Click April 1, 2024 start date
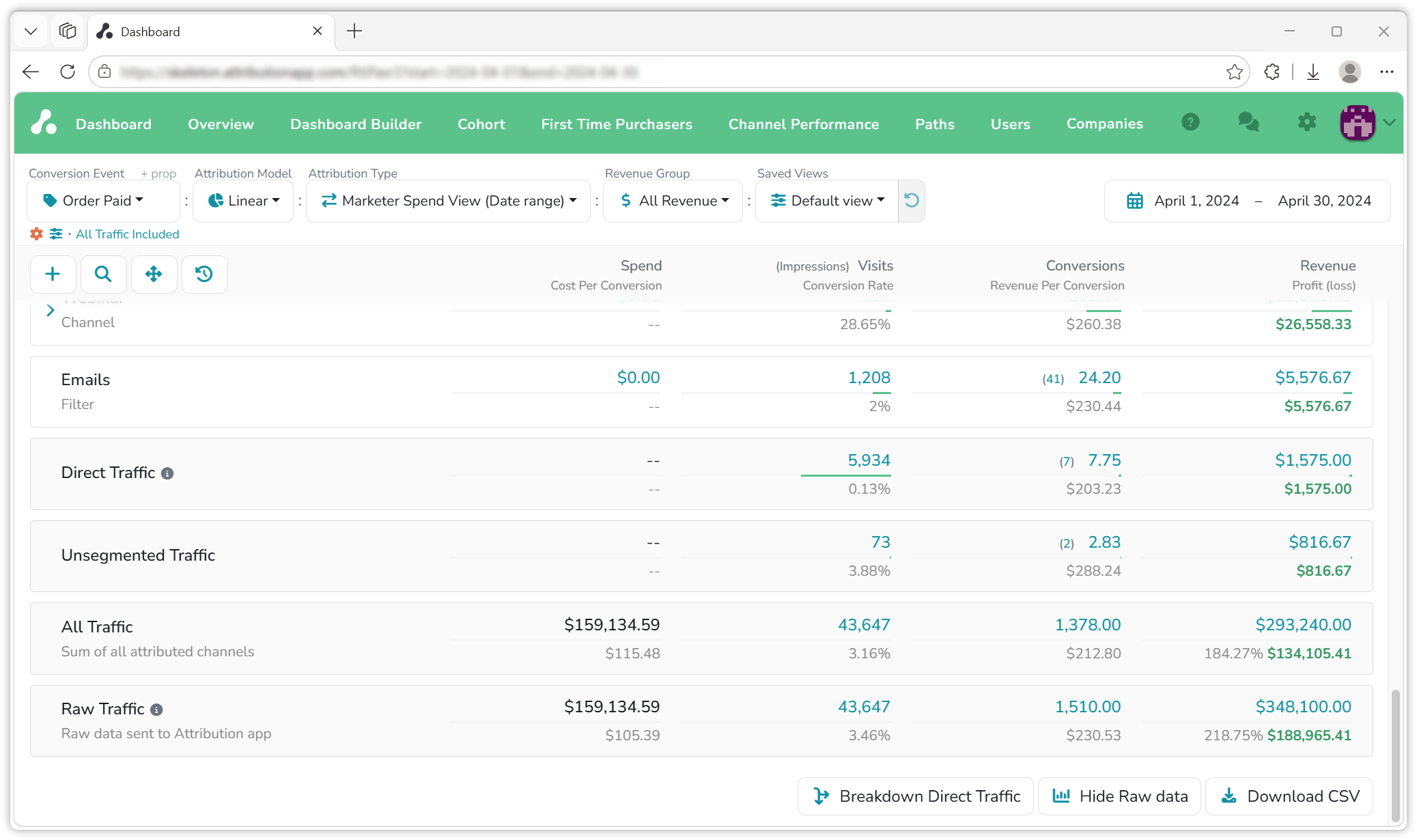Viewport: 1417px width, 840px height. pos(1196,201)
